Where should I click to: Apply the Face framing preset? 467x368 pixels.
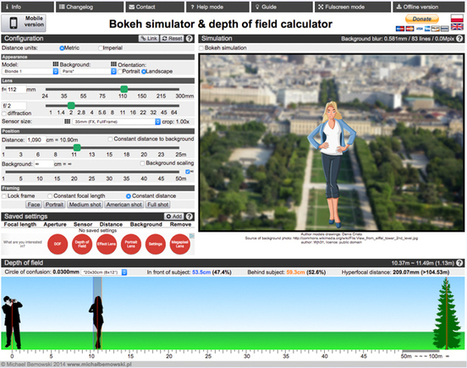34,205
